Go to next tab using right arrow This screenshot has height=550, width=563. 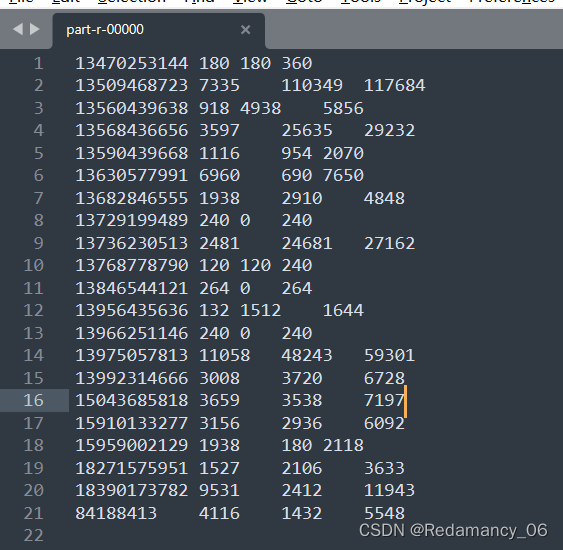click(x=34, y=29)
